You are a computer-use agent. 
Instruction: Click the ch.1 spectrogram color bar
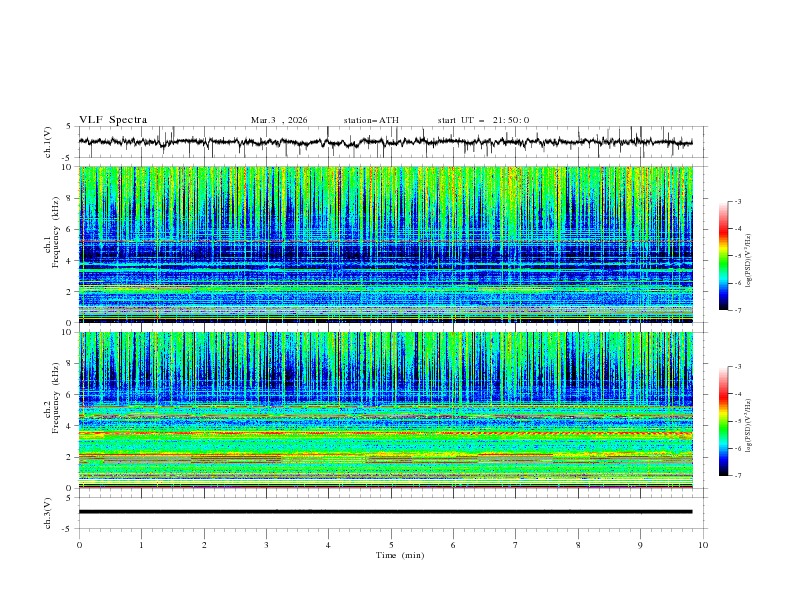coord(723,256)
